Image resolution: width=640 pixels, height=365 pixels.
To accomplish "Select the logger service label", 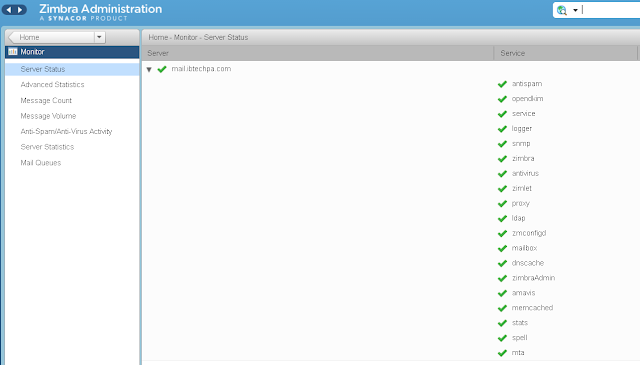I will [522, 129].
